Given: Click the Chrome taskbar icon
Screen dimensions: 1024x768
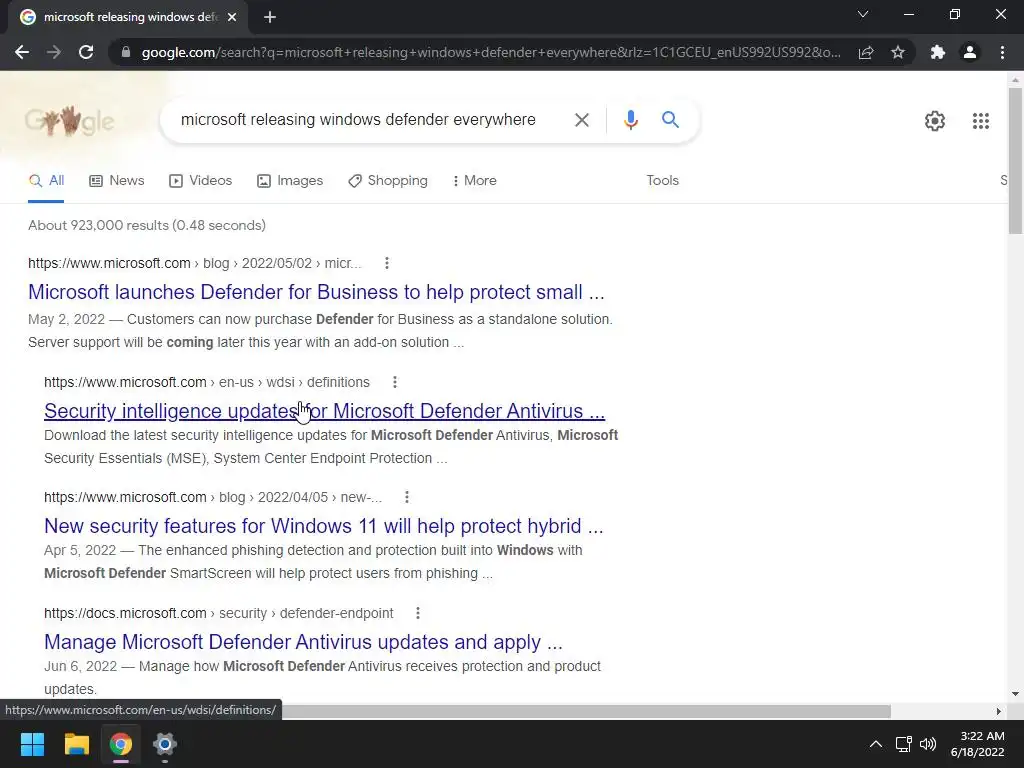Looking at the screenshot, I should [x=121, y=744].
